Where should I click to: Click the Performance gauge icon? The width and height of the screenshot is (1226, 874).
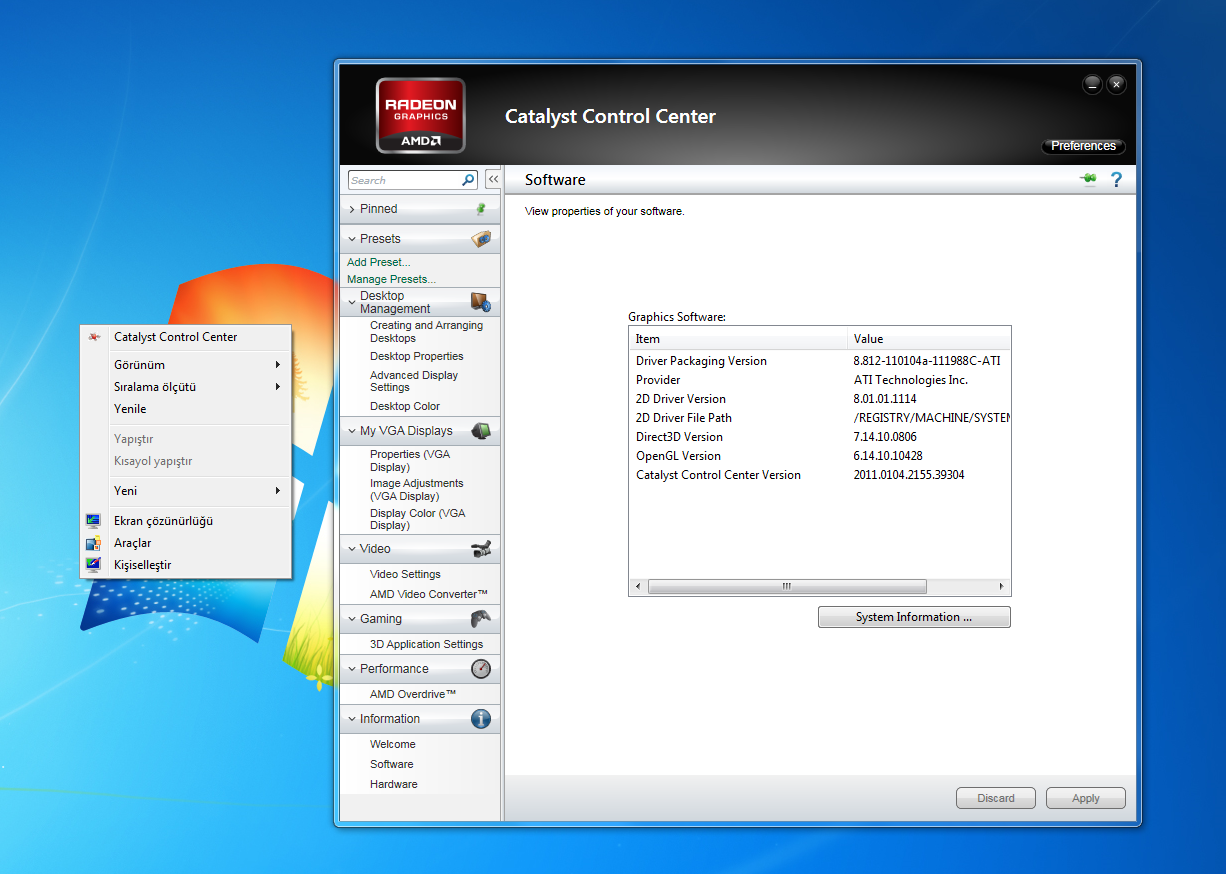(x=481, y=669)
